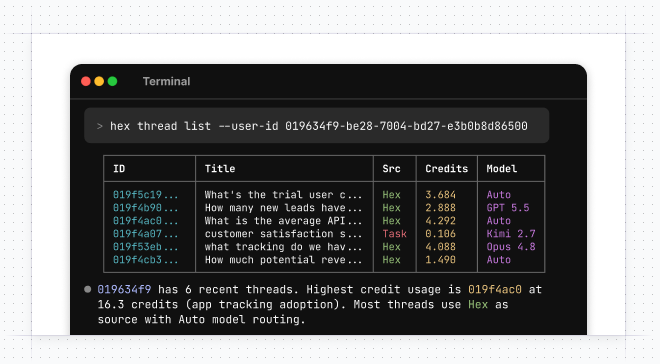Click the Opus 4.8 model cell
Viewport: 660px width, 364px height.
point(511,247)
